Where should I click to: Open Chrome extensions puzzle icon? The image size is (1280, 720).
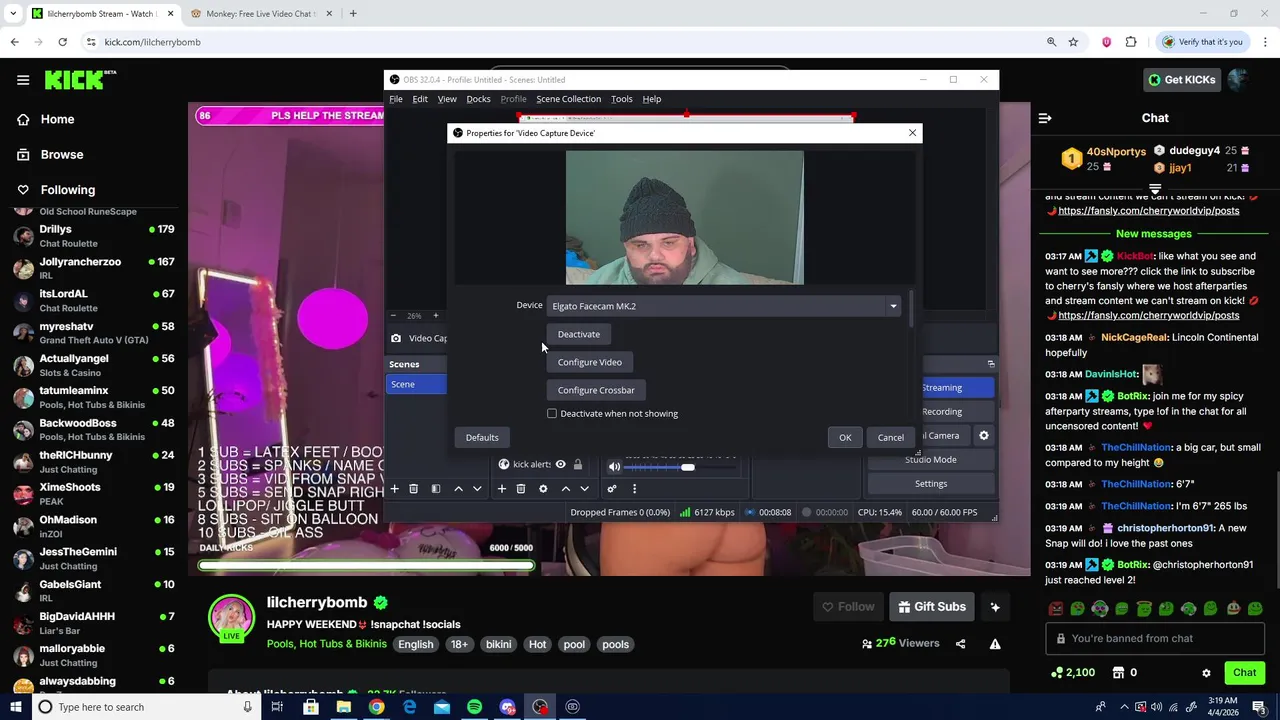click(1131, 42)
